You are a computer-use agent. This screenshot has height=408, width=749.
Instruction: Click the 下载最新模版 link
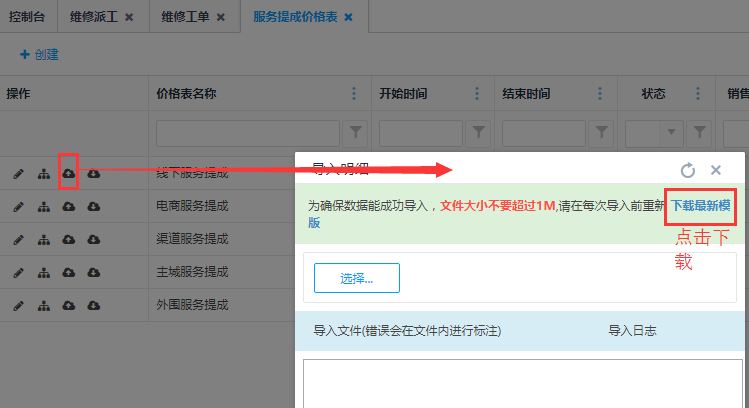point(700,205)
